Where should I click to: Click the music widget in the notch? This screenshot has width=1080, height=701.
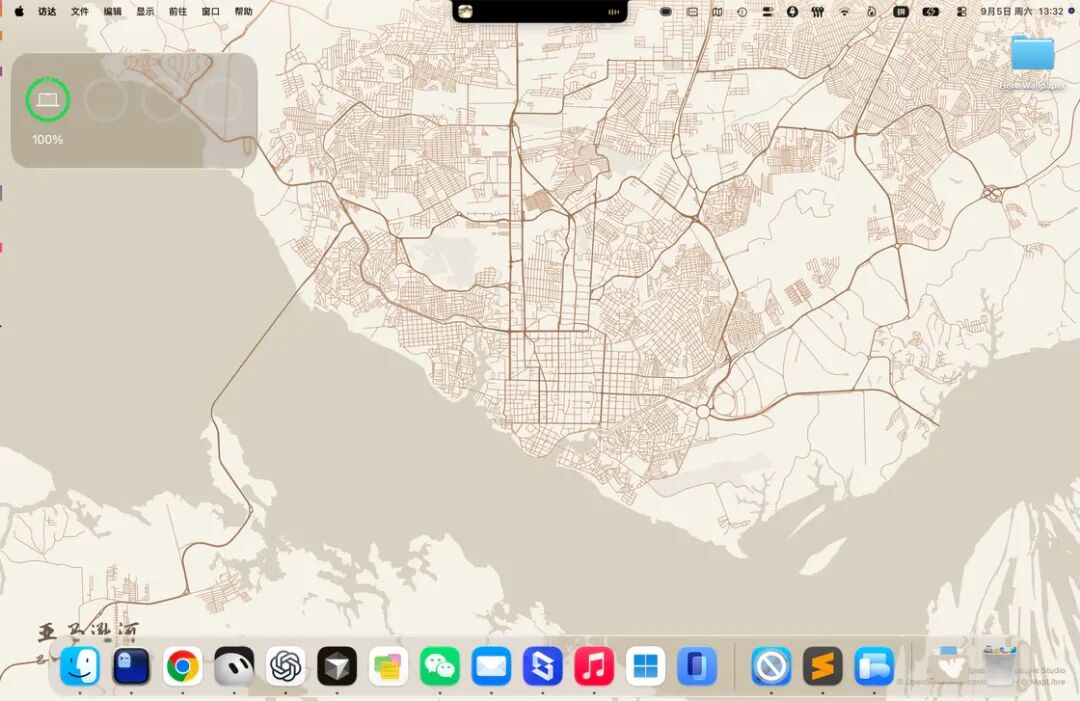(x=539, y=12)
